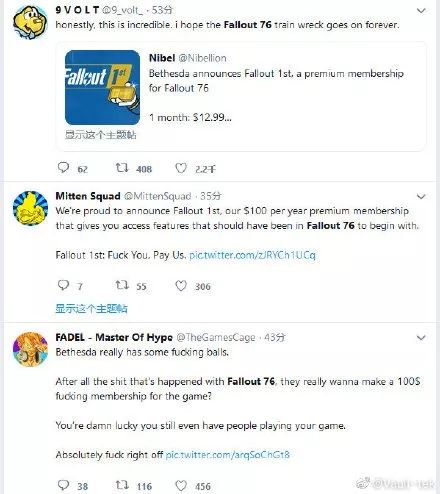The image size is (440, 494).
Task: Open the chevron menu on FADEL's tweet
Action: coord(421,338)
